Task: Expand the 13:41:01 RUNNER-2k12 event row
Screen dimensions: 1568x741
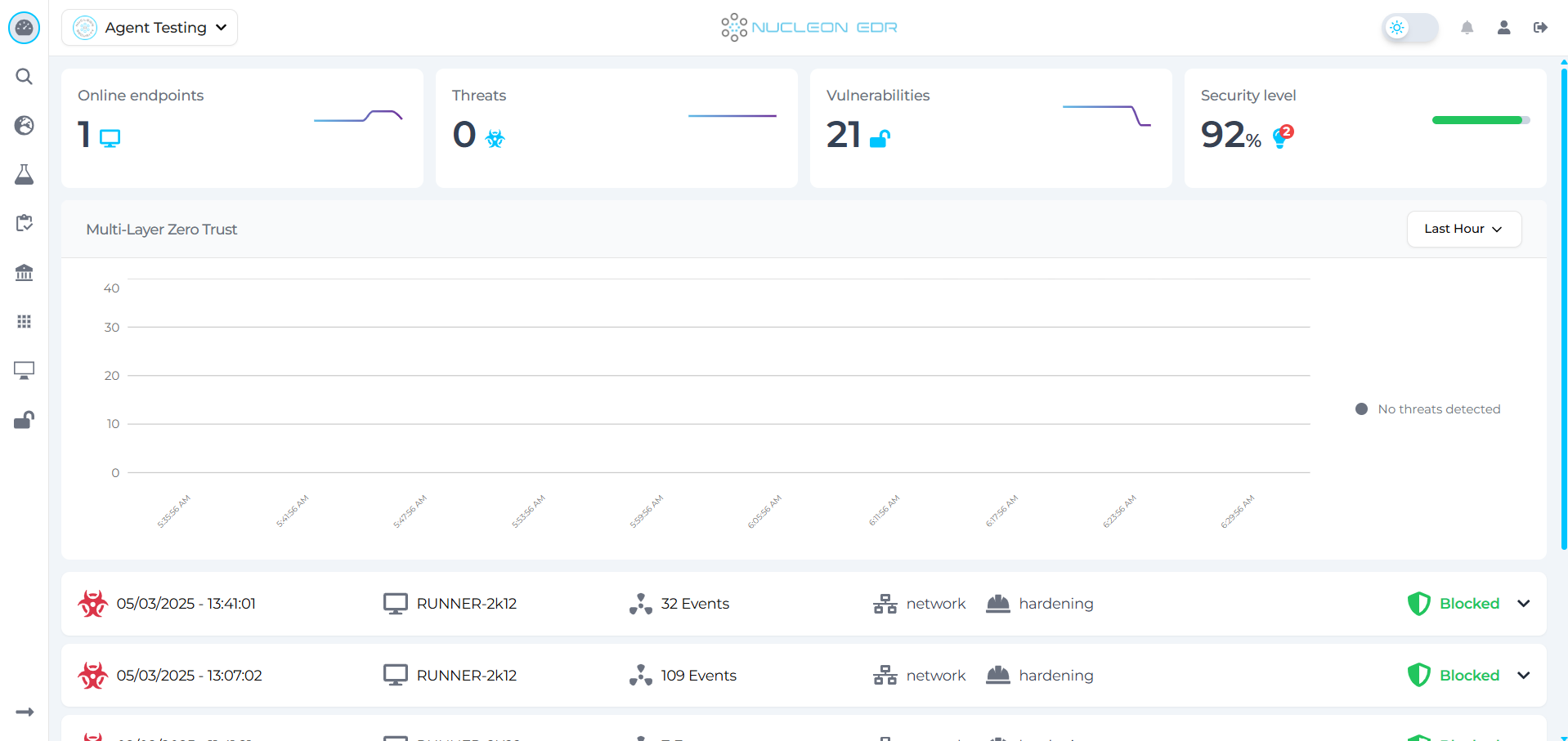Action: pos(1523,603)
